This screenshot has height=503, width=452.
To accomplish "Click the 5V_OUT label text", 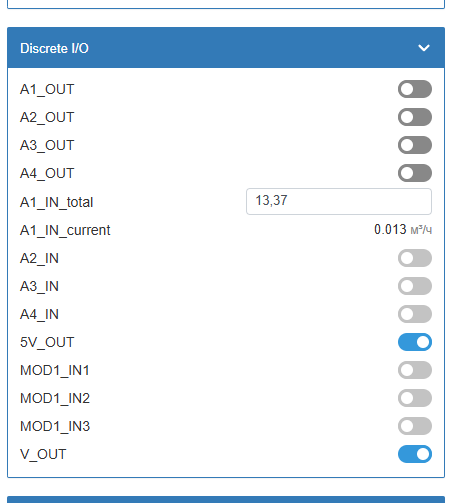I will [x=47, y=342].
